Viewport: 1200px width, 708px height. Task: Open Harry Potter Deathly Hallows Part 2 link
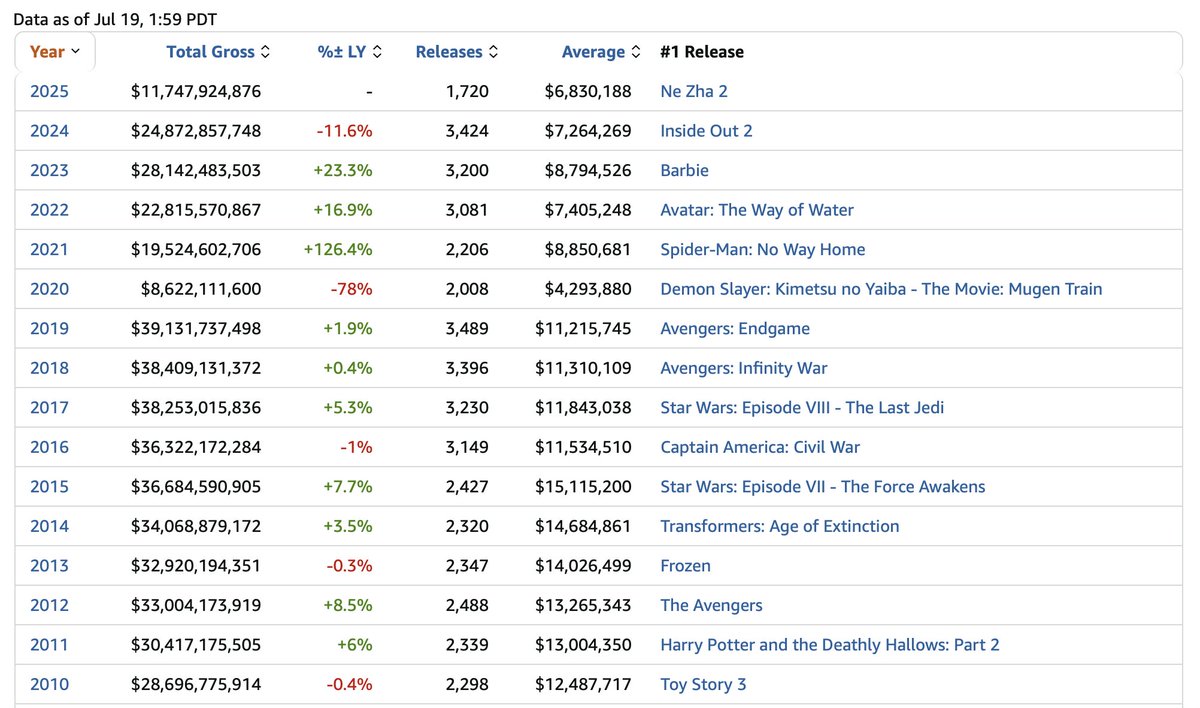click(830, 645)
